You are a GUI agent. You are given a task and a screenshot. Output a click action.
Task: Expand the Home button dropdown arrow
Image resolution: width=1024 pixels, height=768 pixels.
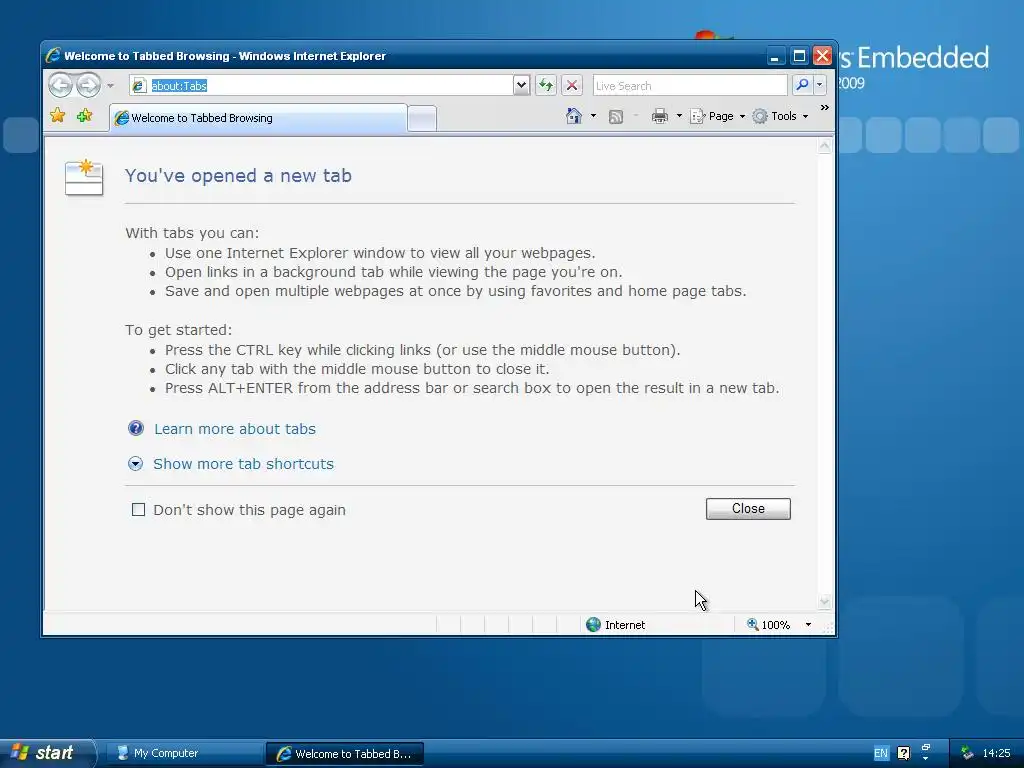[x=593, y=116]
